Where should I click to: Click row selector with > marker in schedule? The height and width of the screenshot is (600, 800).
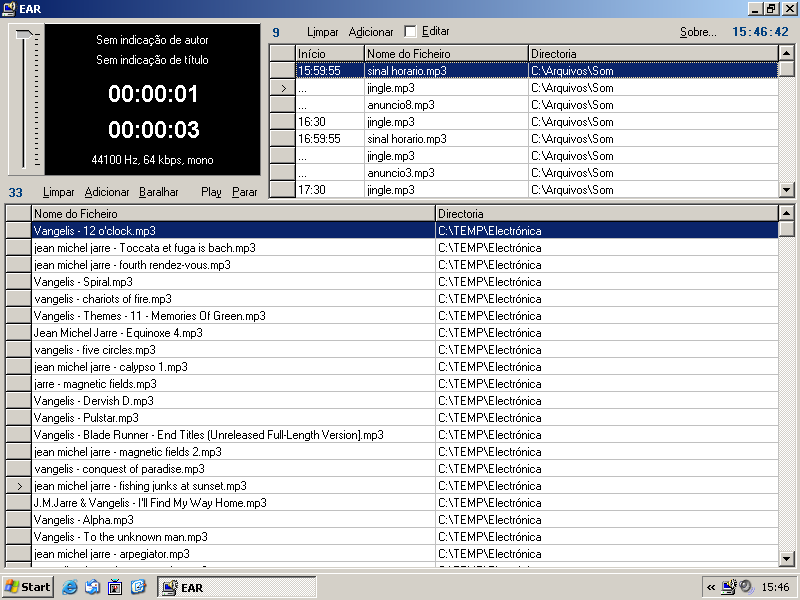click(283, 88)
